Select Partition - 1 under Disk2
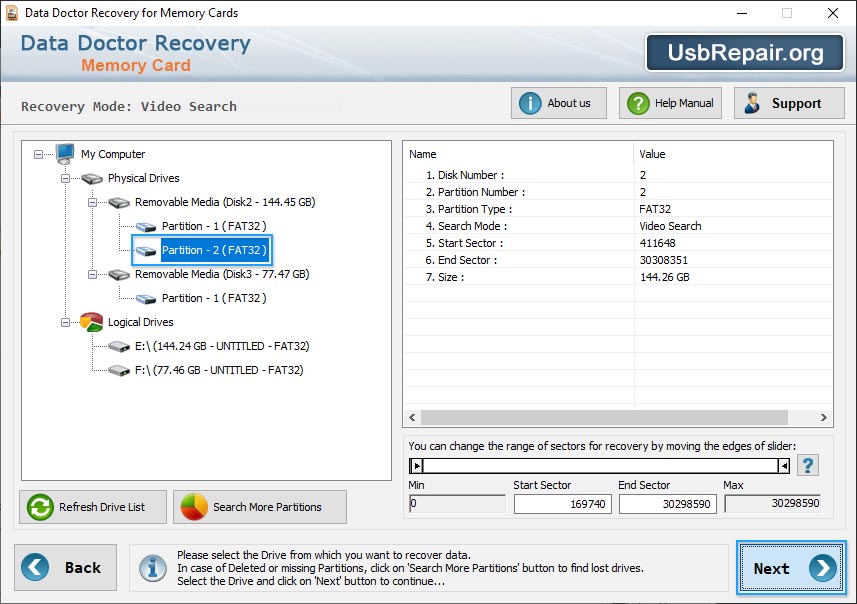The width and height of the screenshot is (857, 604). (214, 226)
